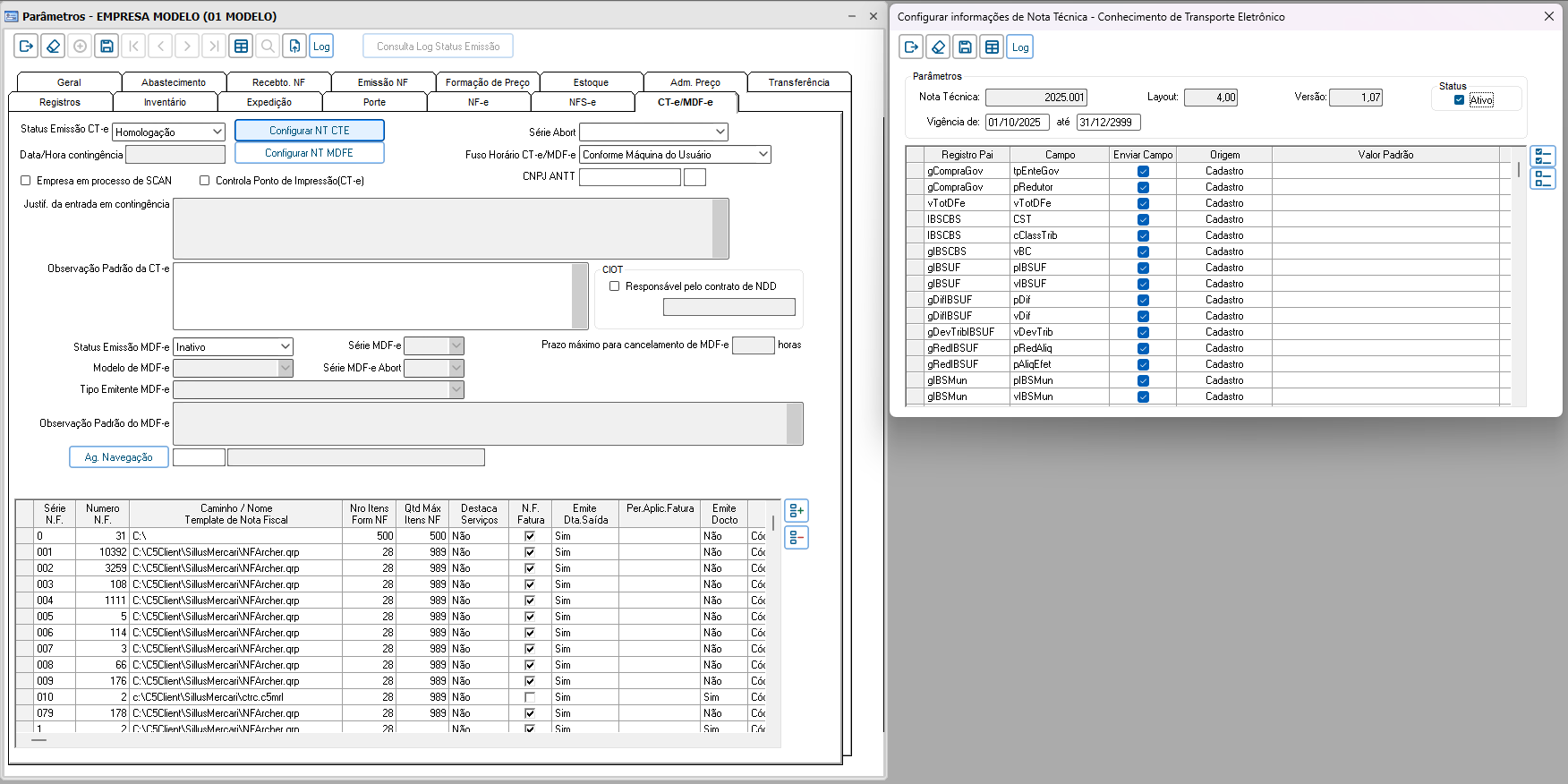
Task: Click Configurar NT MDFE button
Action: 309,153
